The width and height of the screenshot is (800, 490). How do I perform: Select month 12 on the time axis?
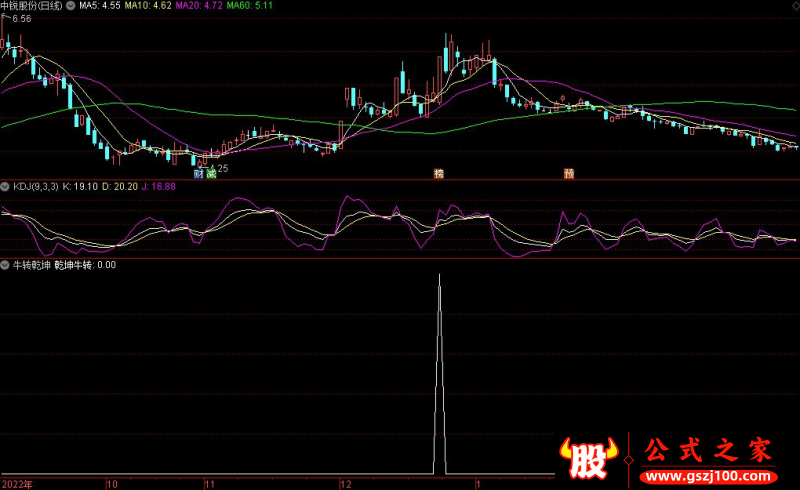[x=346, y=483]
